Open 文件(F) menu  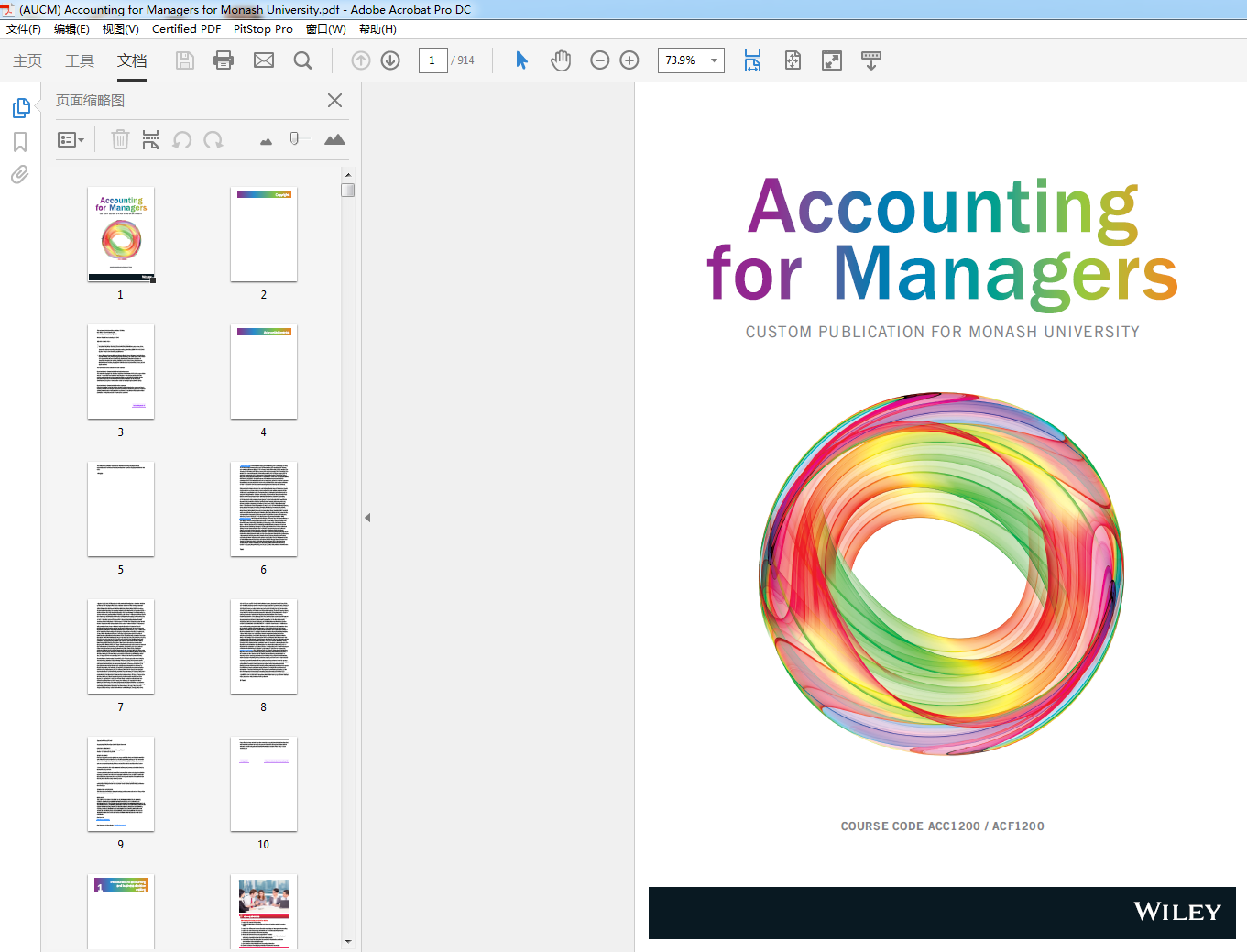click(x=24, y=29)
